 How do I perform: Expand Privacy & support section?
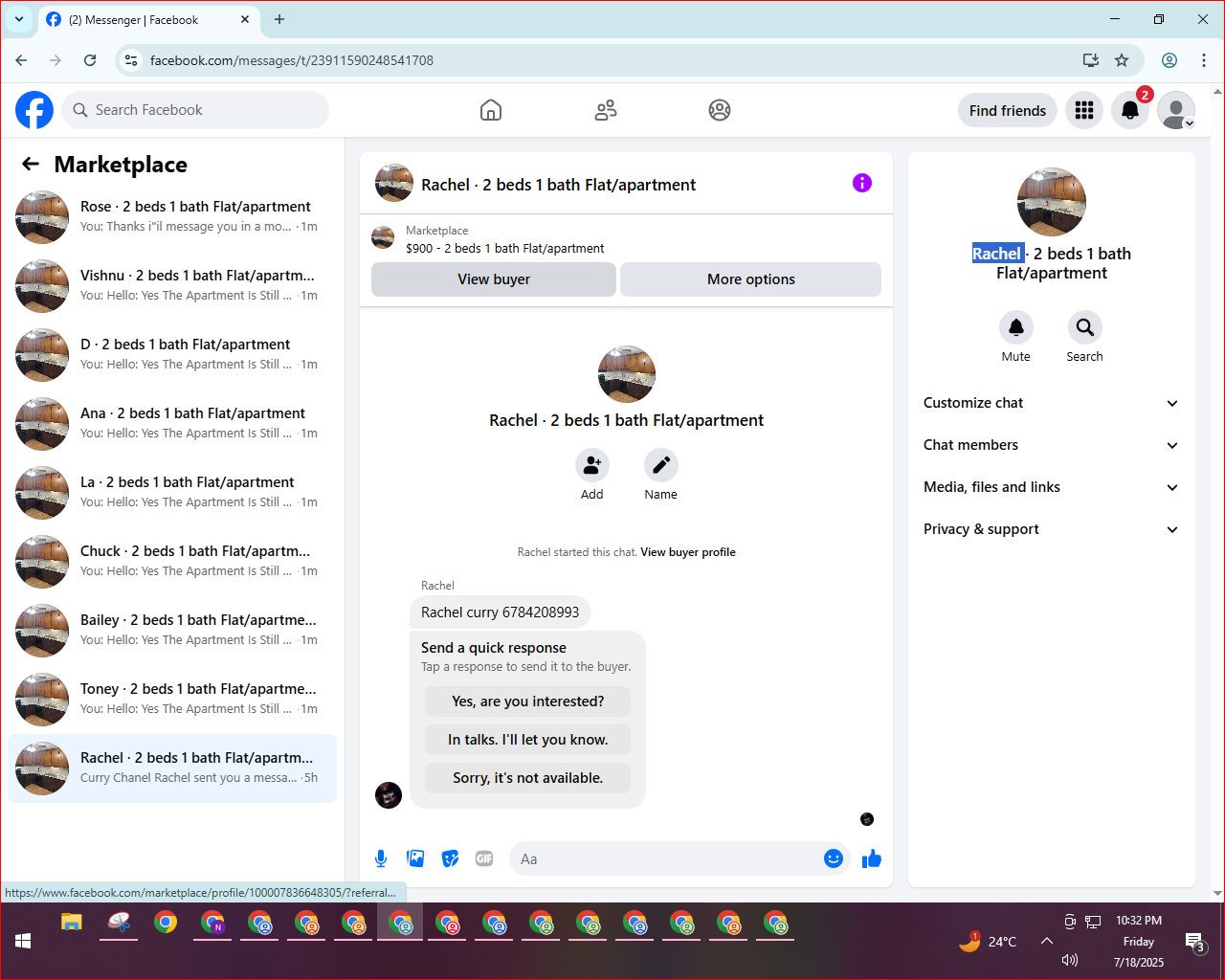[x=1052, y=529]
